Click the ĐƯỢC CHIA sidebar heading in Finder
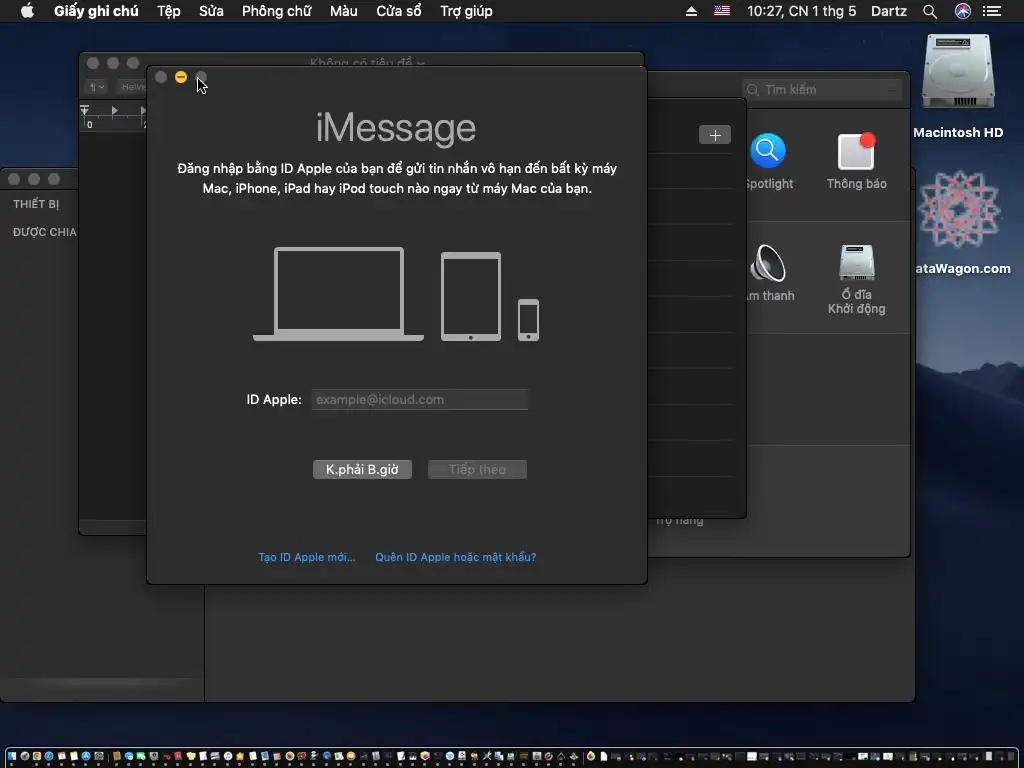The width and height of the screenshot is (1024, 768). [44, 232]
